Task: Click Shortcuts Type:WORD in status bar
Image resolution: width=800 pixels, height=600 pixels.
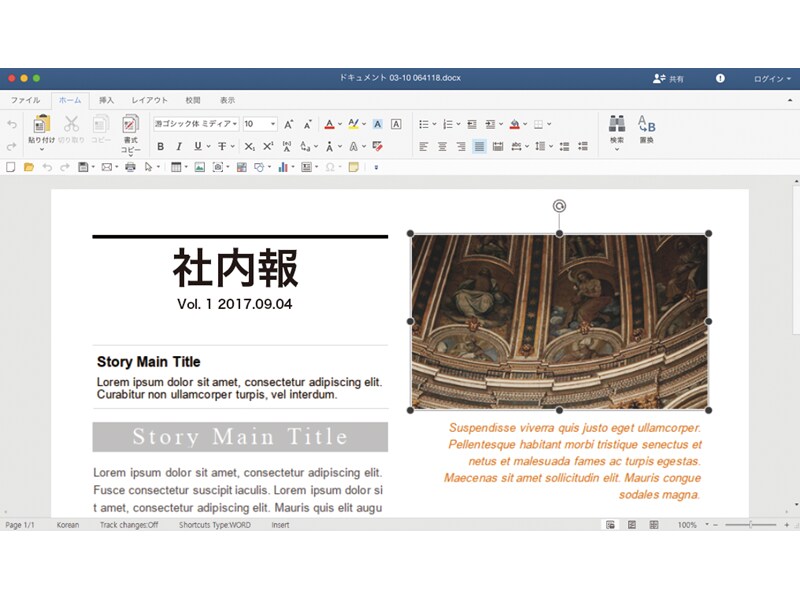Action: [x=215, y=525]
